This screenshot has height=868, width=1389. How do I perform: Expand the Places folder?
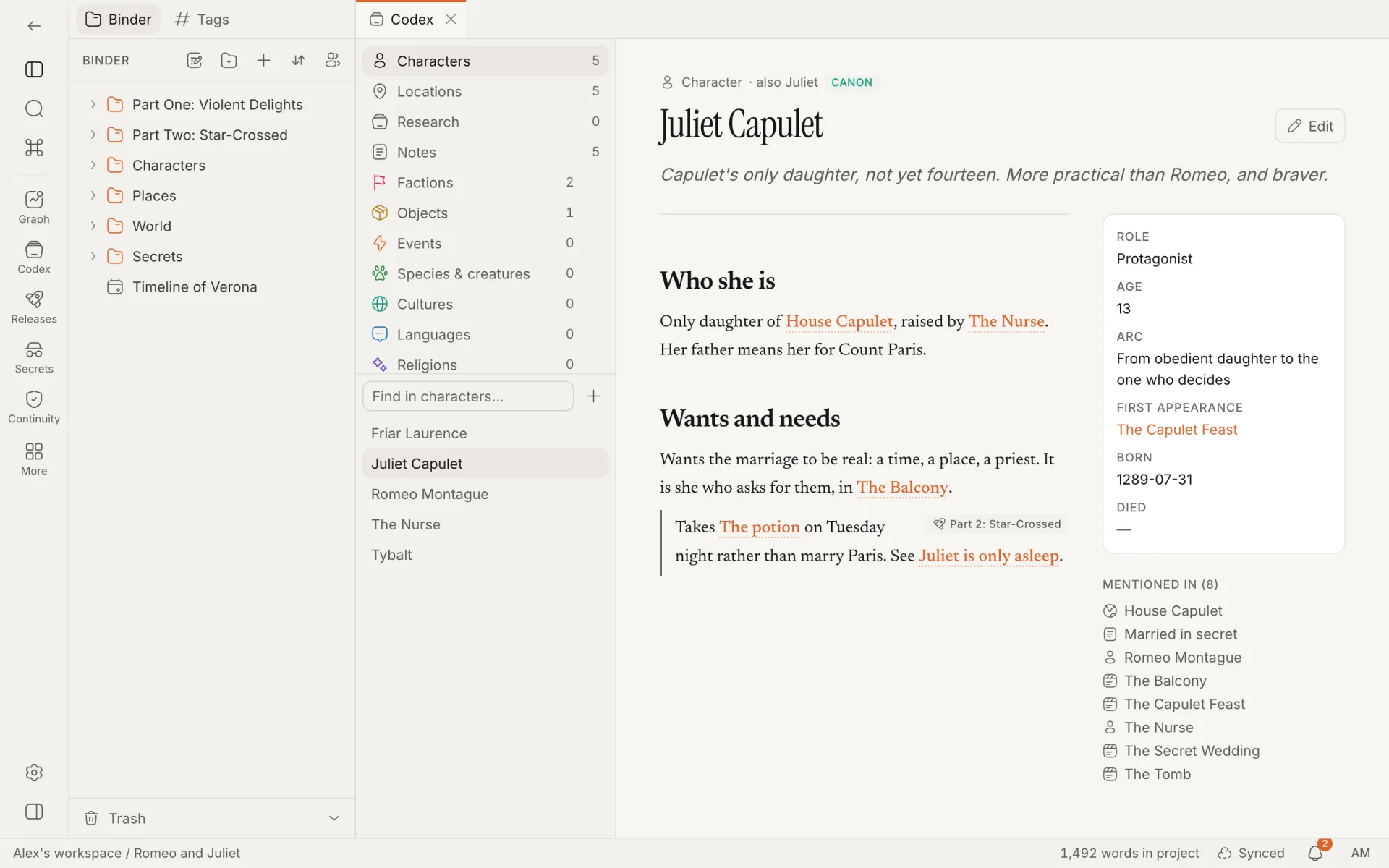93,195
